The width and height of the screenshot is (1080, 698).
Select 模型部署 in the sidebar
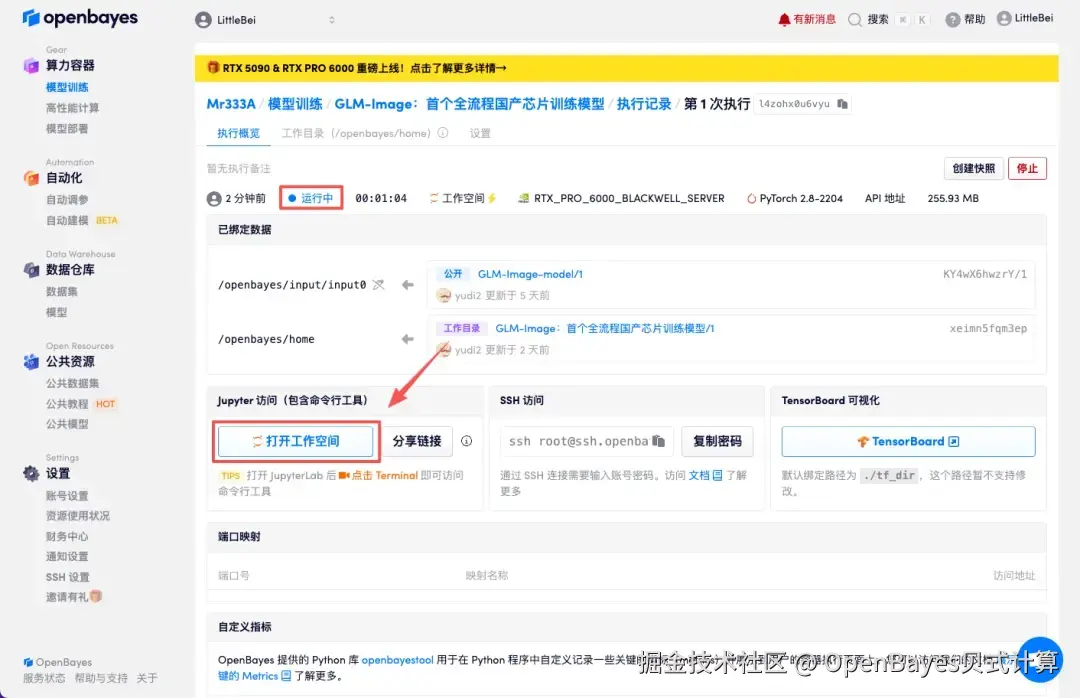tap(67, 128)
